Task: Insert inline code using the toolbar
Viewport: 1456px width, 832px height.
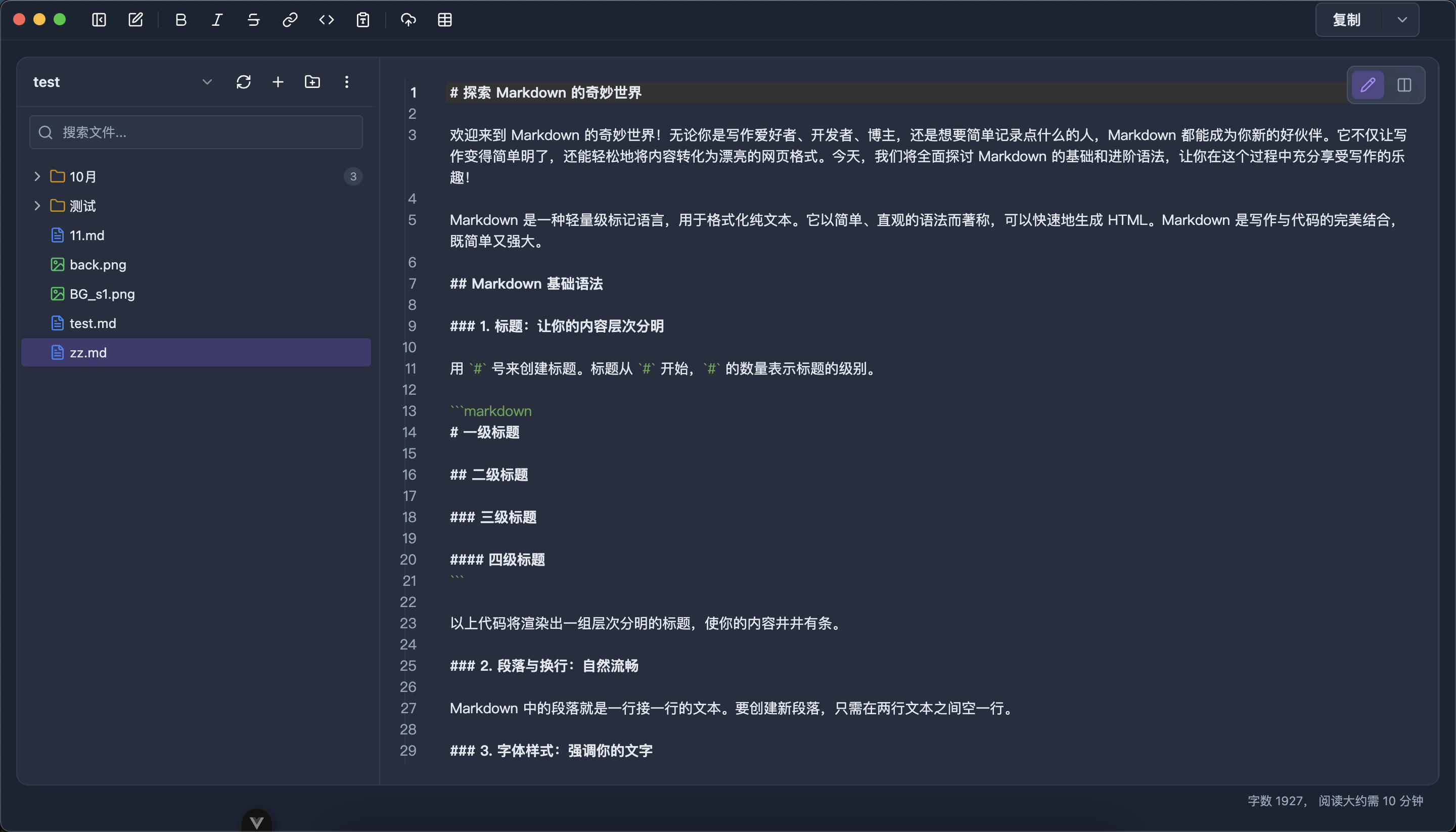Action: (x=326, y=20)
